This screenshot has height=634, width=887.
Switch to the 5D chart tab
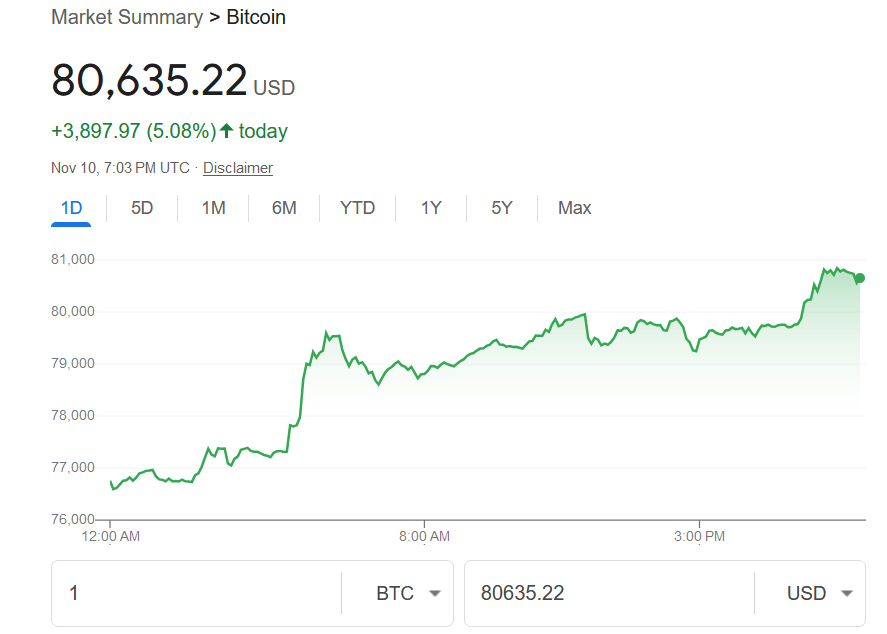point(142,208)
